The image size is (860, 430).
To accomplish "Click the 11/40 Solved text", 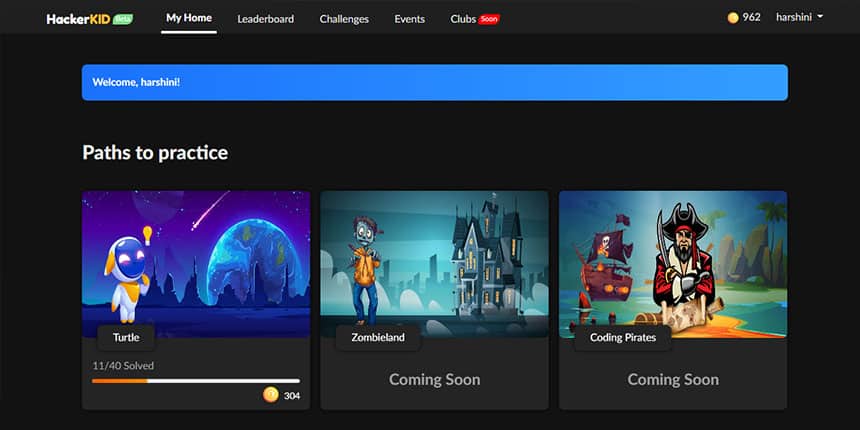I will pyautogui.click(x=123, y=366).
